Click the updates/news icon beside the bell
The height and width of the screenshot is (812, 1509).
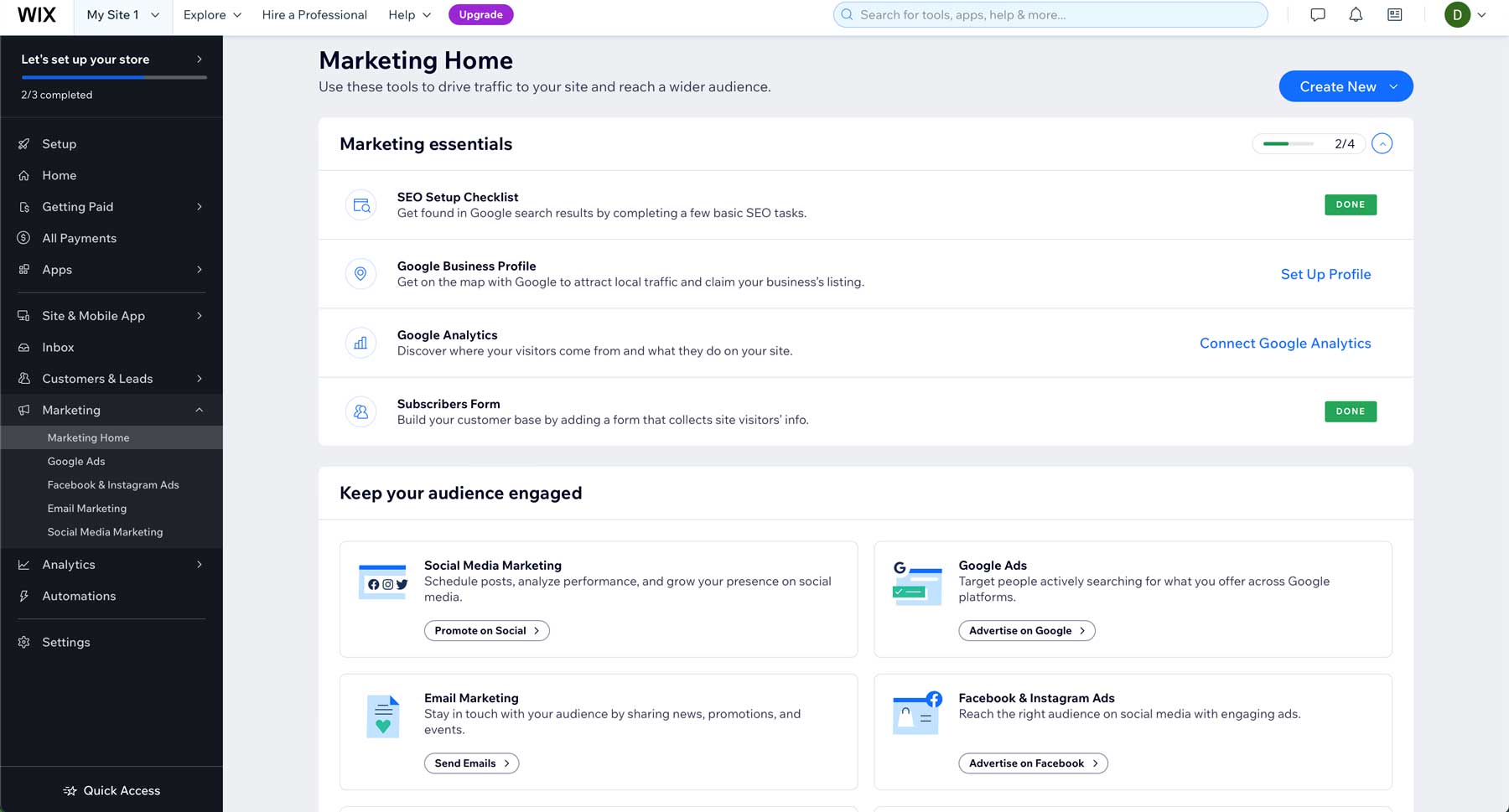pyautogui.click(x=1393, y=14)
